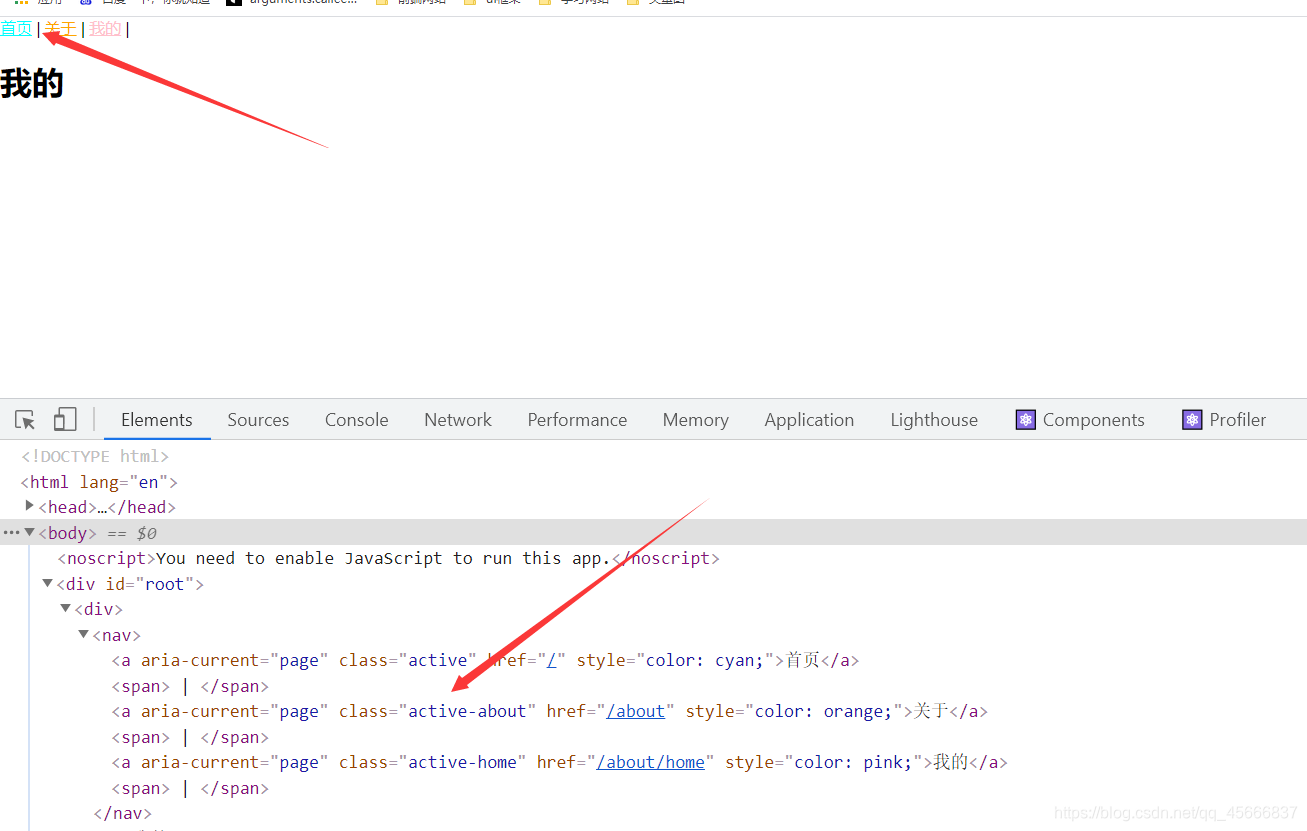
Task: Collapse the div id="root" node
Action: (47, 583)
